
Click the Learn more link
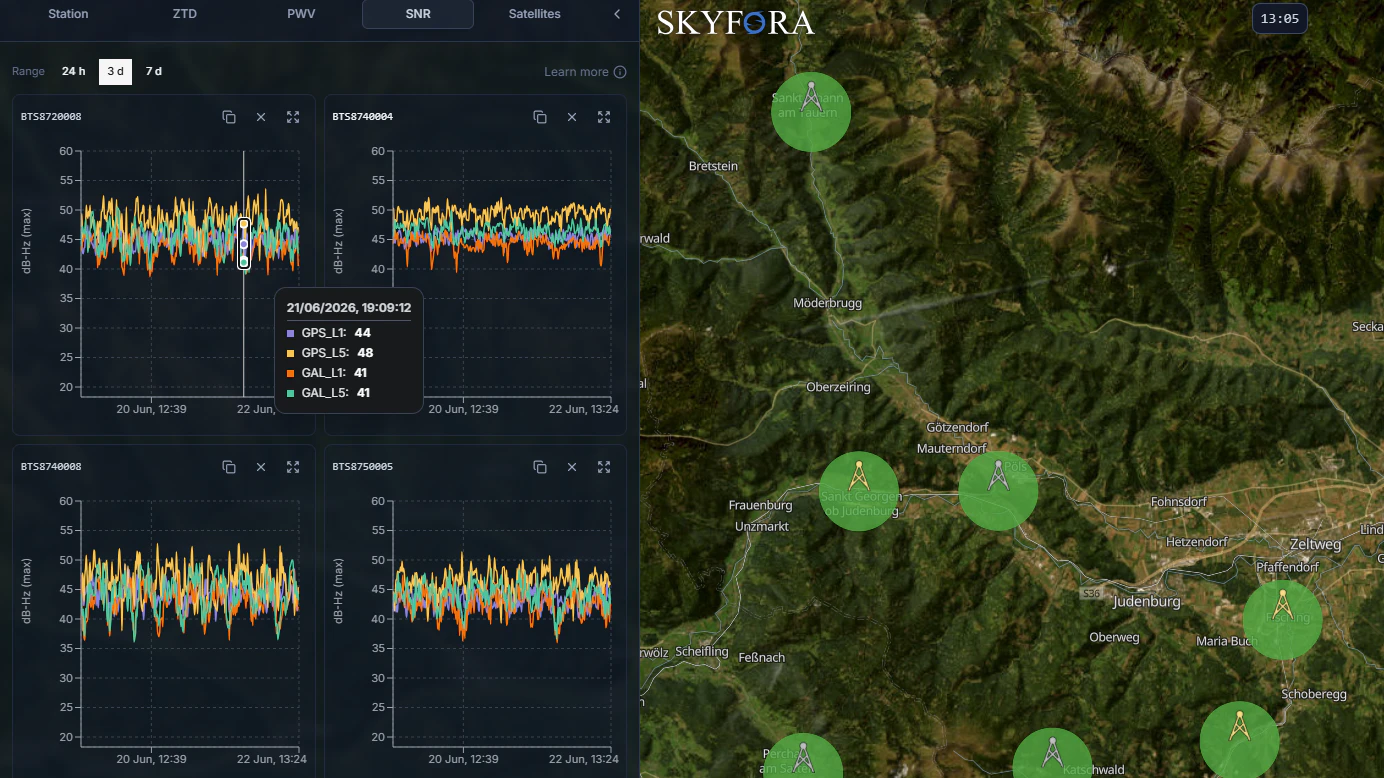(576, 72)
